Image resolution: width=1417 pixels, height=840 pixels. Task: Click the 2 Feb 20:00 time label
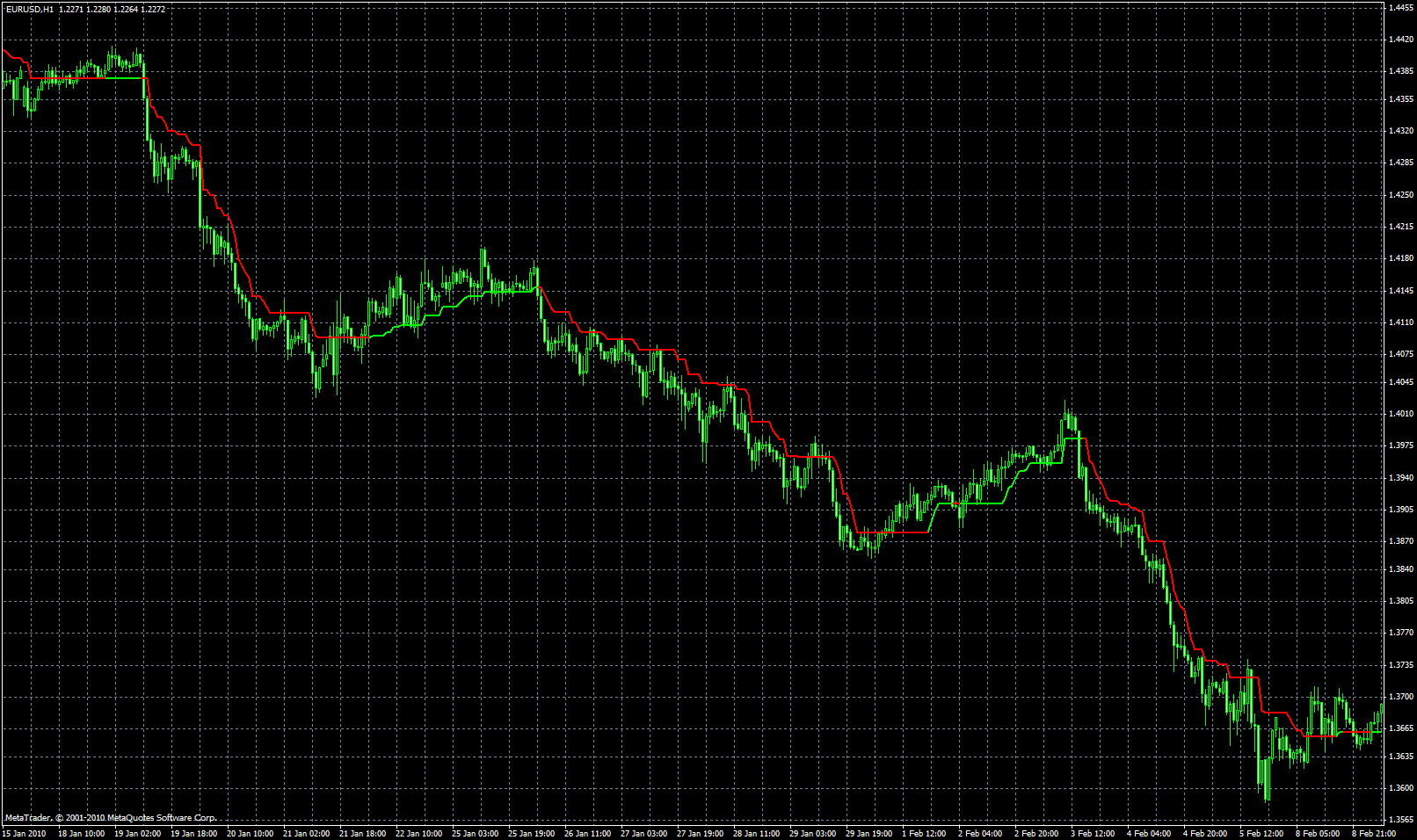coord(1036,833)
